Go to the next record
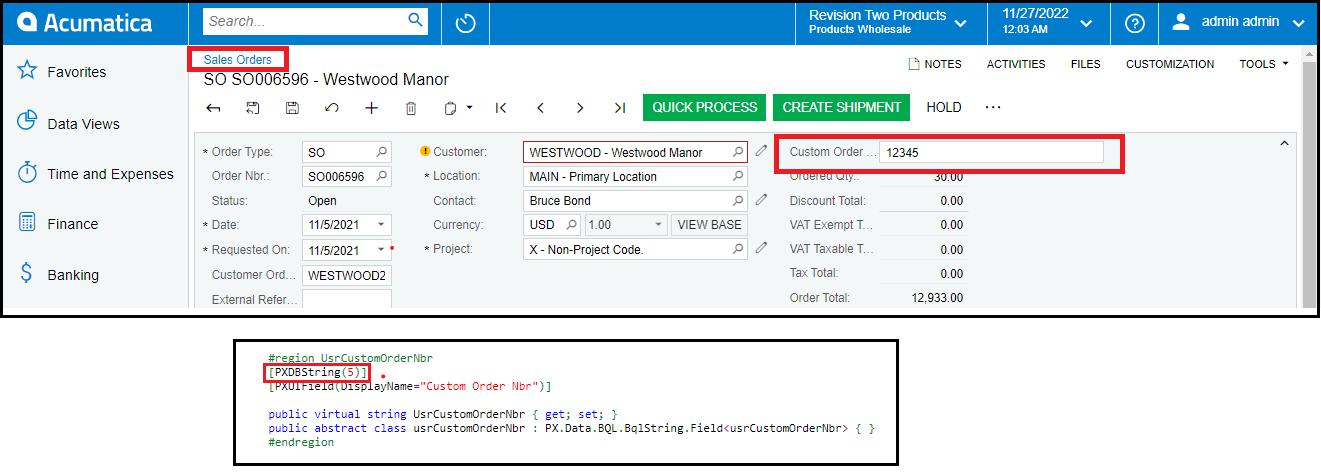 click(580, 108)
